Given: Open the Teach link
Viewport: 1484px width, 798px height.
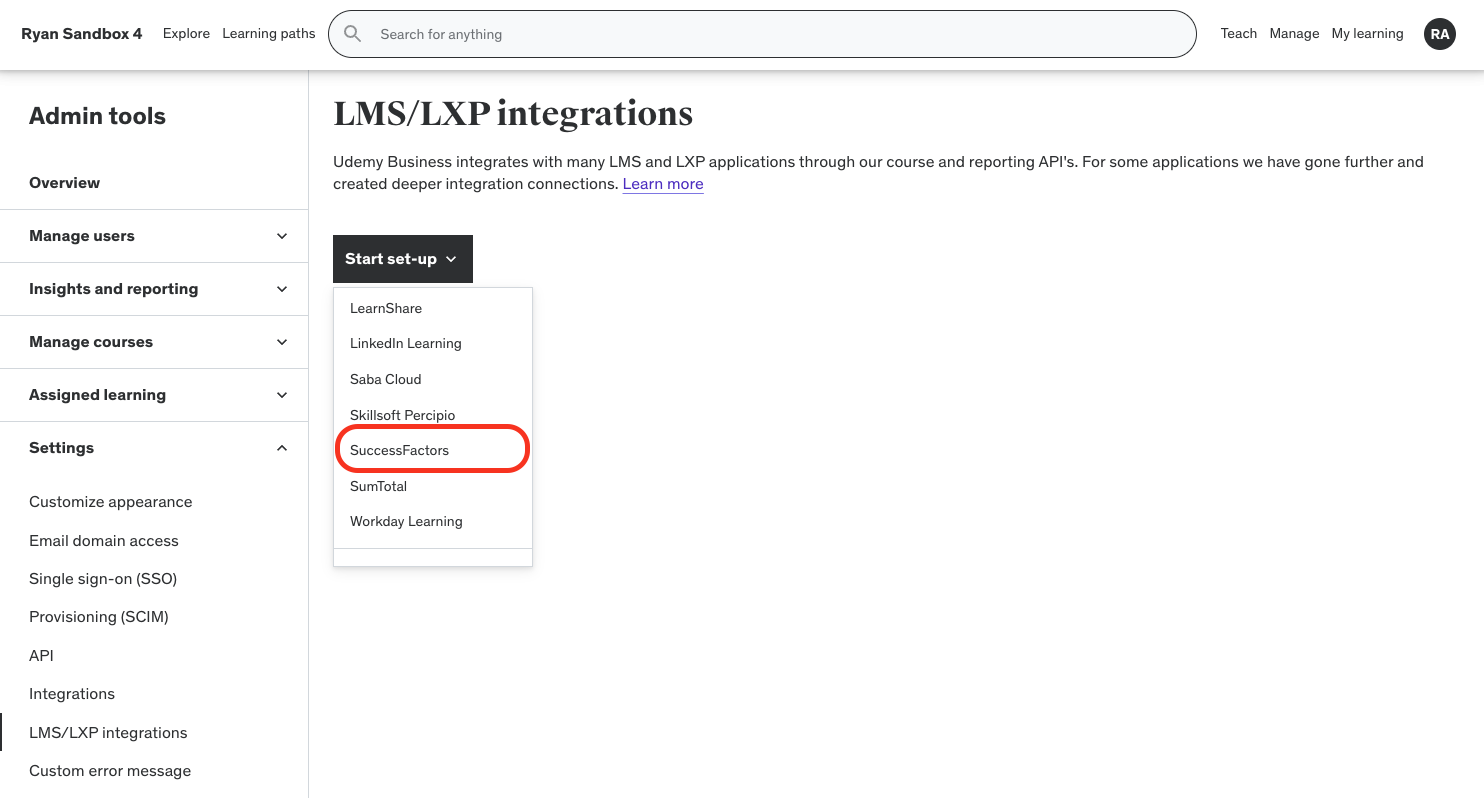Looking at the screenshot, I should 1238,34.
